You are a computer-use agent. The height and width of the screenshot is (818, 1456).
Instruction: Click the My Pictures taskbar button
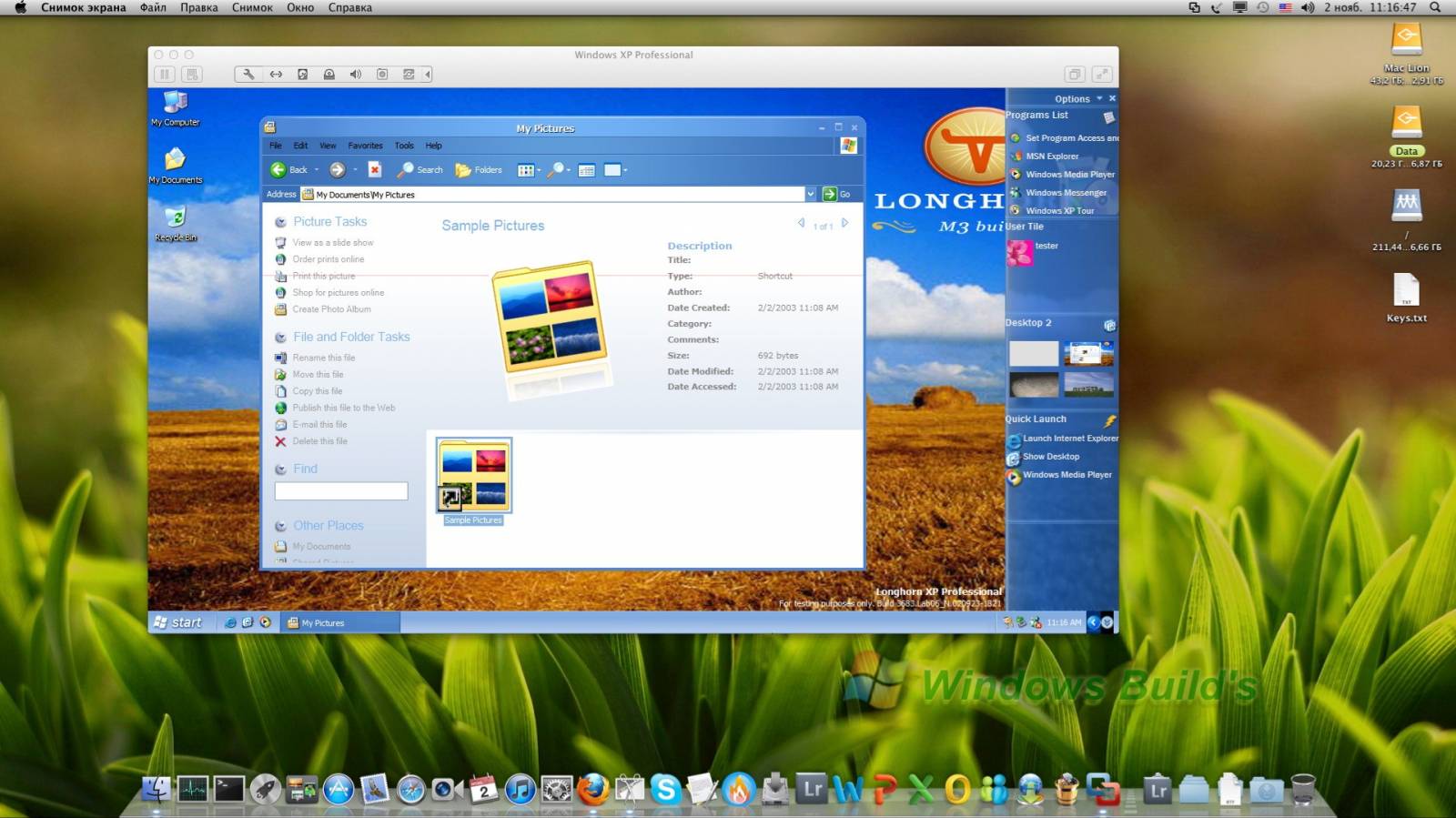click(x=340, y=623)
